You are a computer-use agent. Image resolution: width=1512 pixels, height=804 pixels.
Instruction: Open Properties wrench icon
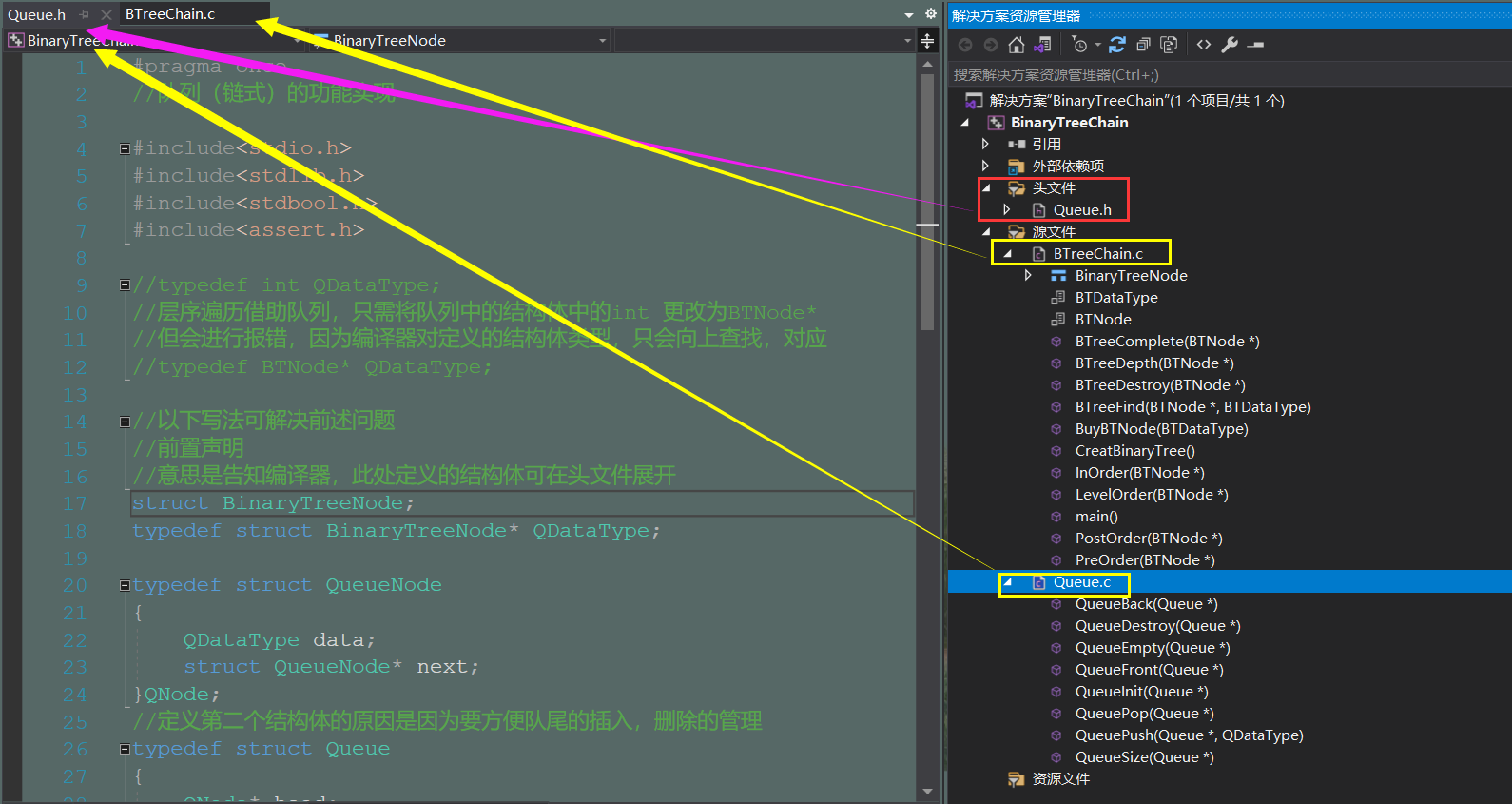[1230, 45]
